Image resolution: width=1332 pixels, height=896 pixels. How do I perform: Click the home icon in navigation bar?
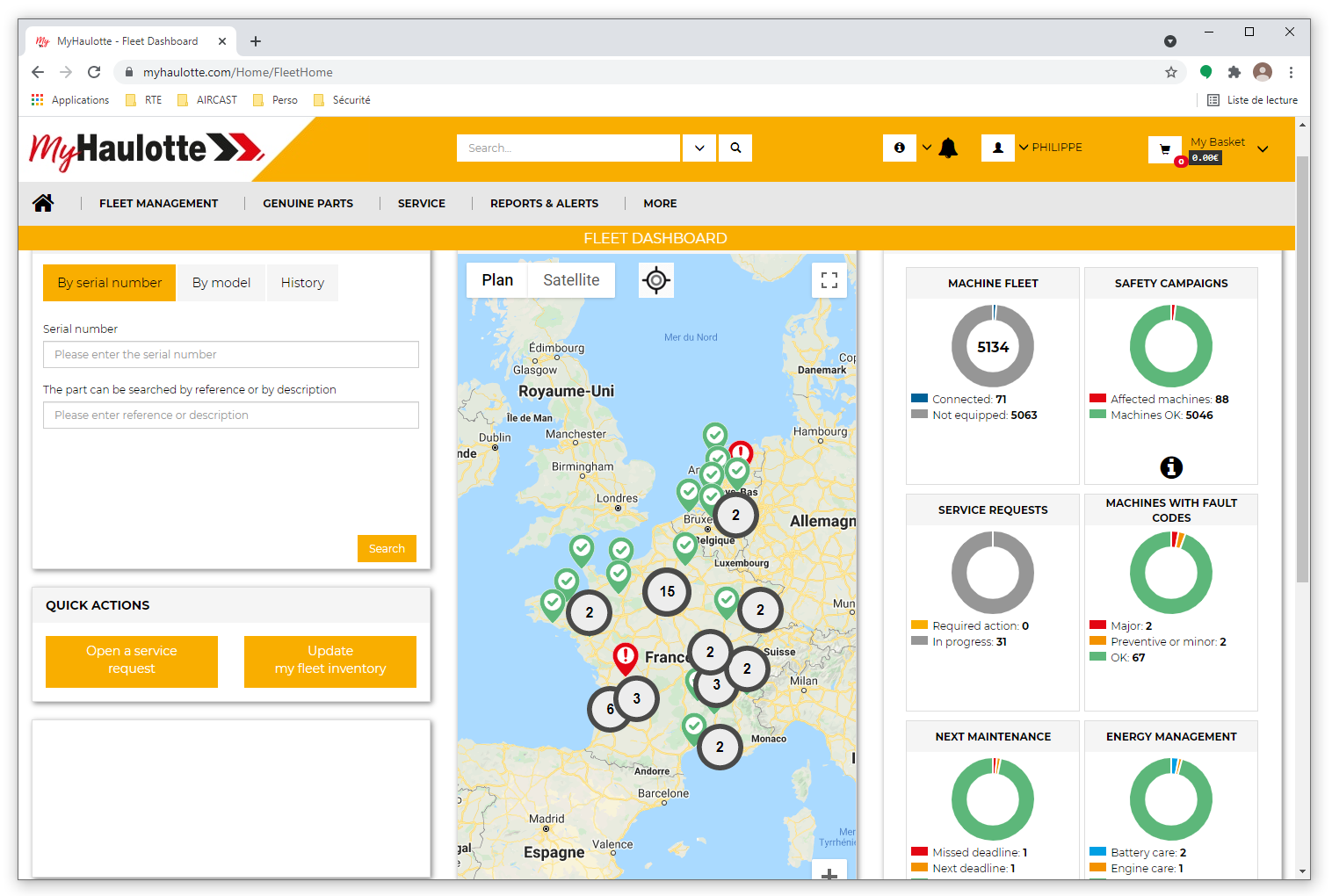coord(43,203)
